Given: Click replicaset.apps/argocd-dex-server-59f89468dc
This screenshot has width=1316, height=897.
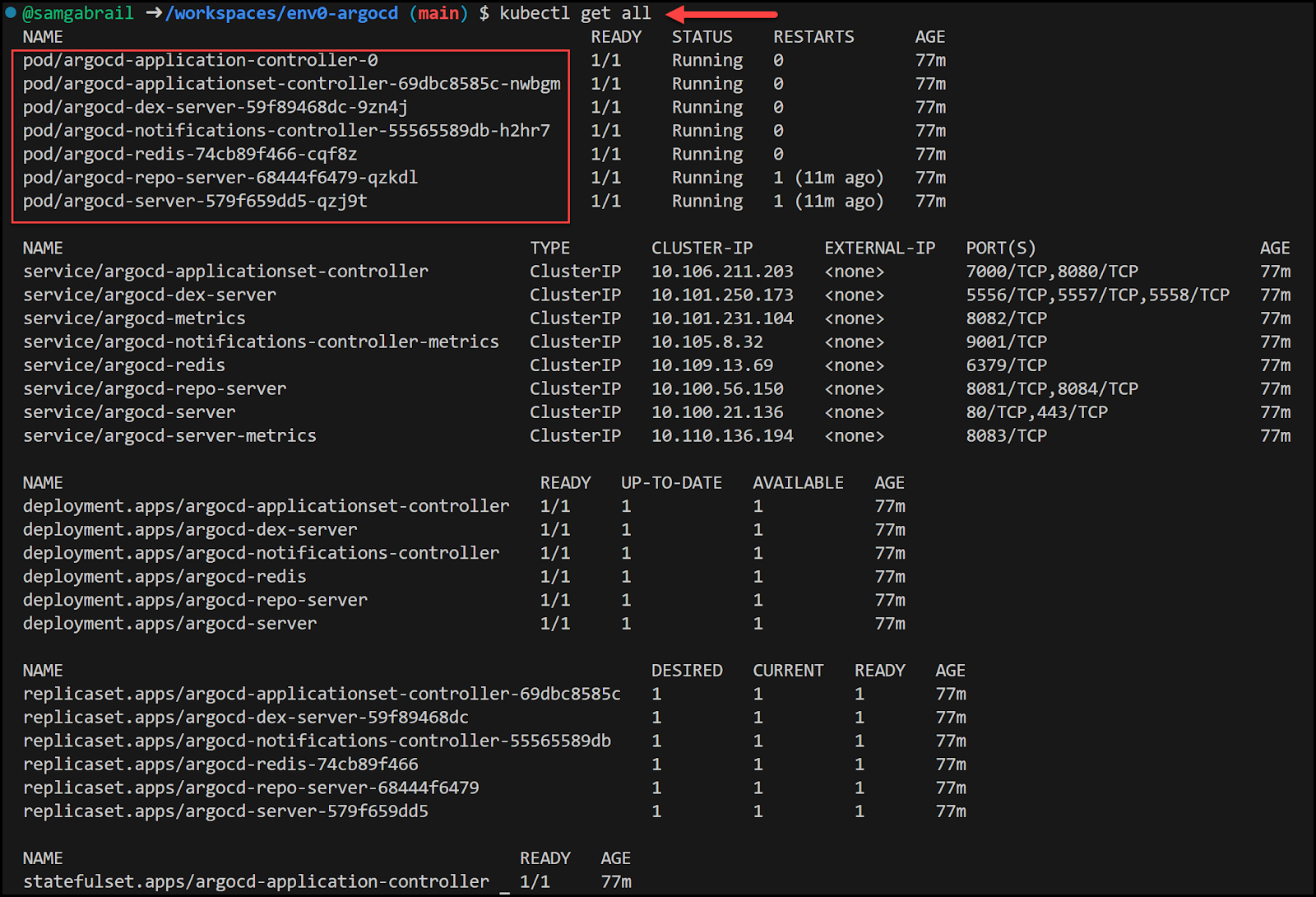Looking at the screenshot, I should pos(246,718).
